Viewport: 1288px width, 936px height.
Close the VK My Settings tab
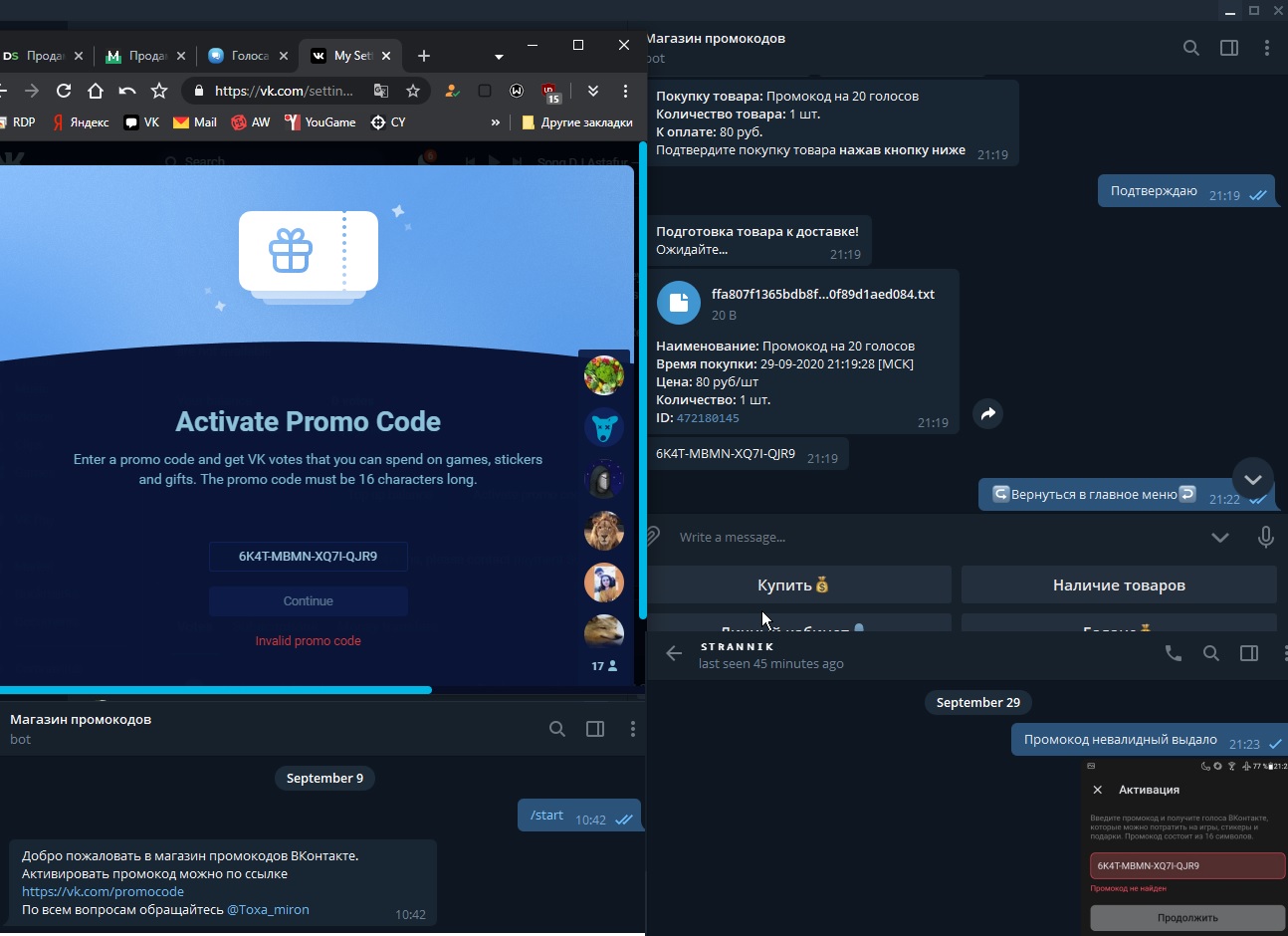[x=386, y=56]
